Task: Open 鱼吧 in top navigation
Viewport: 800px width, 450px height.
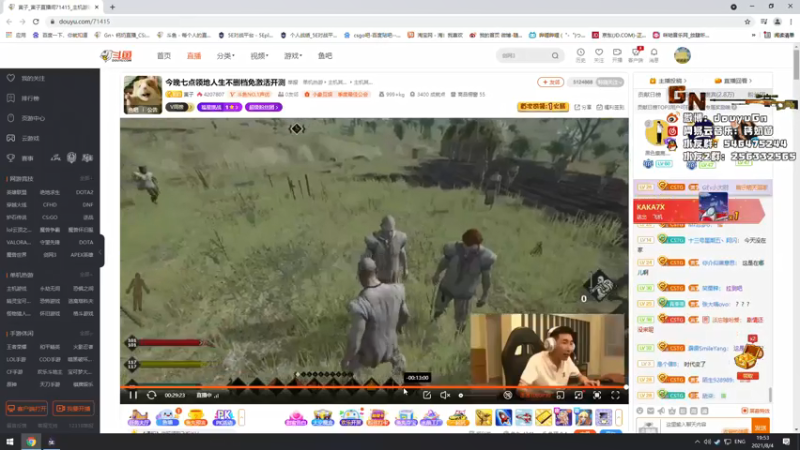Action: click(x=325, y=56)
